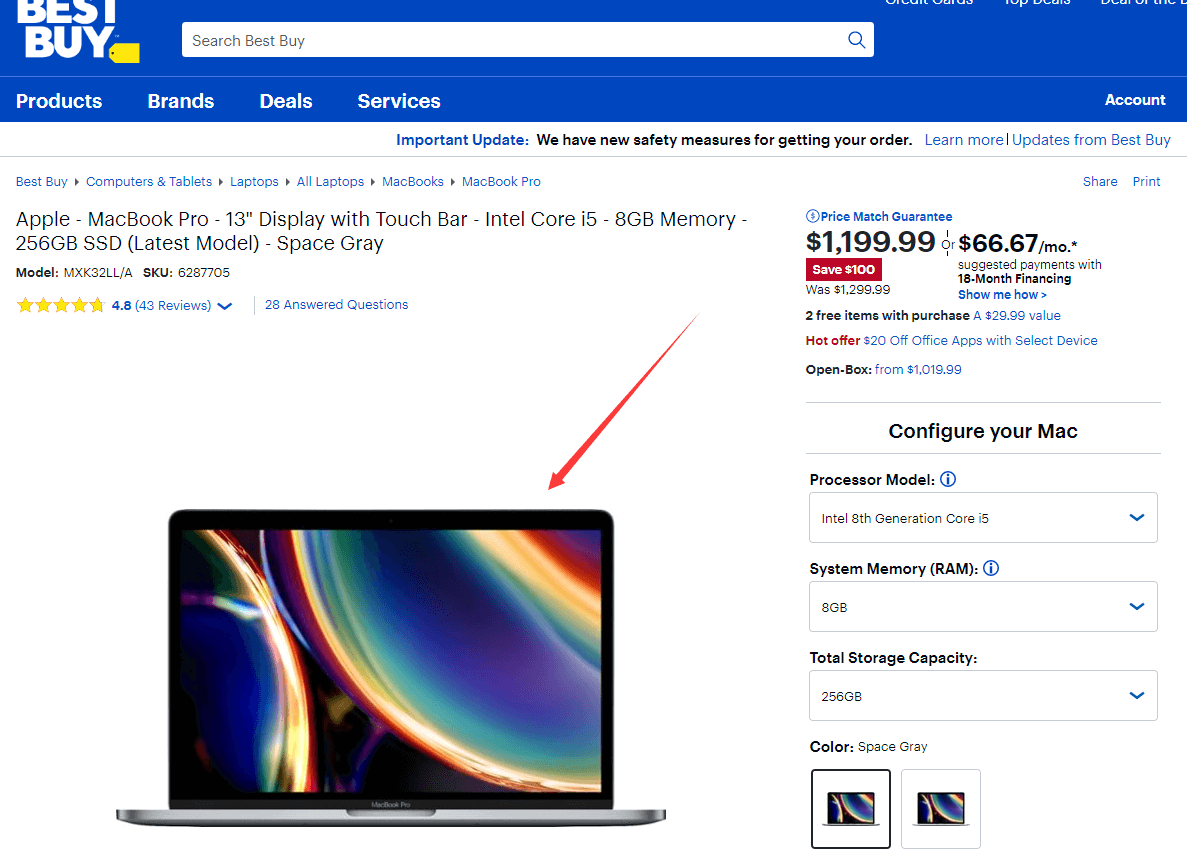Click into the Search Best Buy field
This screenshot has height=861, width=1187.
click(510, 41)
